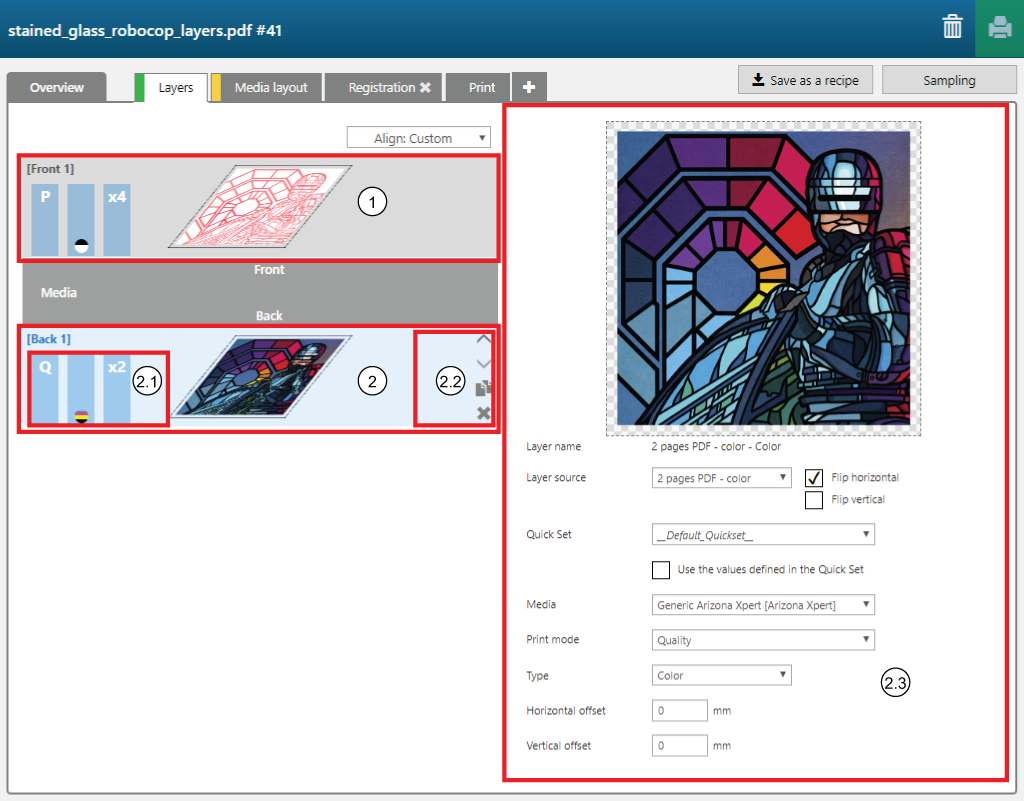1024x801 pixels.
Task: Enable the Flip horizontal checkbox
Action: (814, 478)
